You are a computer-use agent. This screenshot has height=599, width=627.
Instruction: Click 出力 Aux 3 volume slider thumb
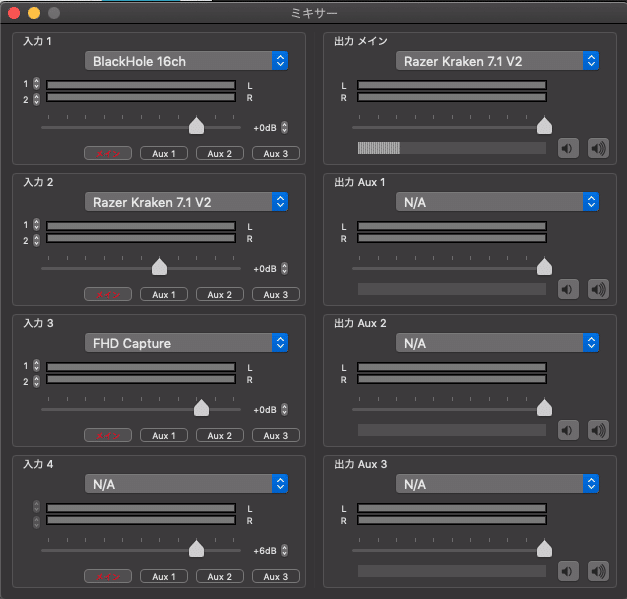[544, 549]
